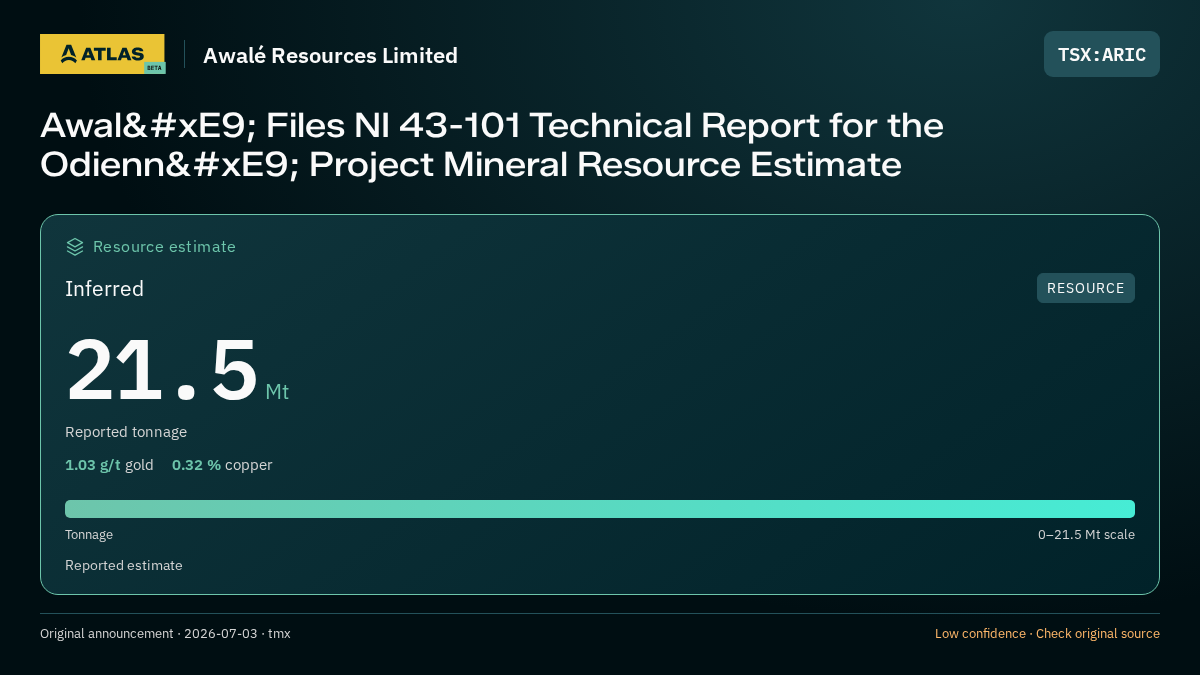Viewport: 1200px width, 675px height.
Task: Open the Awalé Resources Limited company name
Action: 330,56
